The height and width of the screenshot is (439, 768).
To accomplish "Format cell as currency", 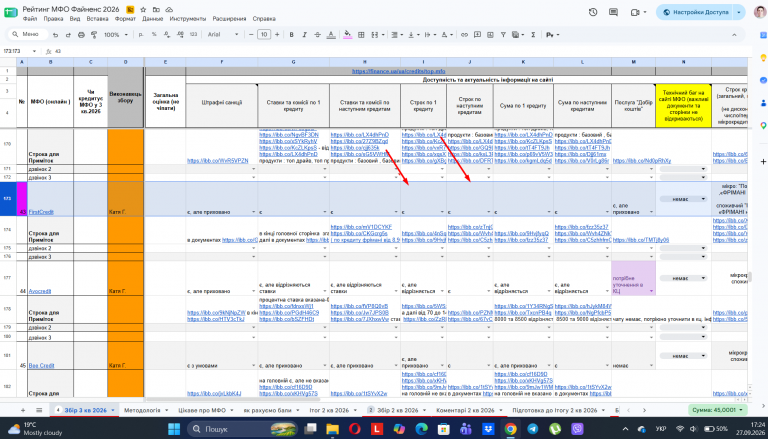I will click(142, 35).
